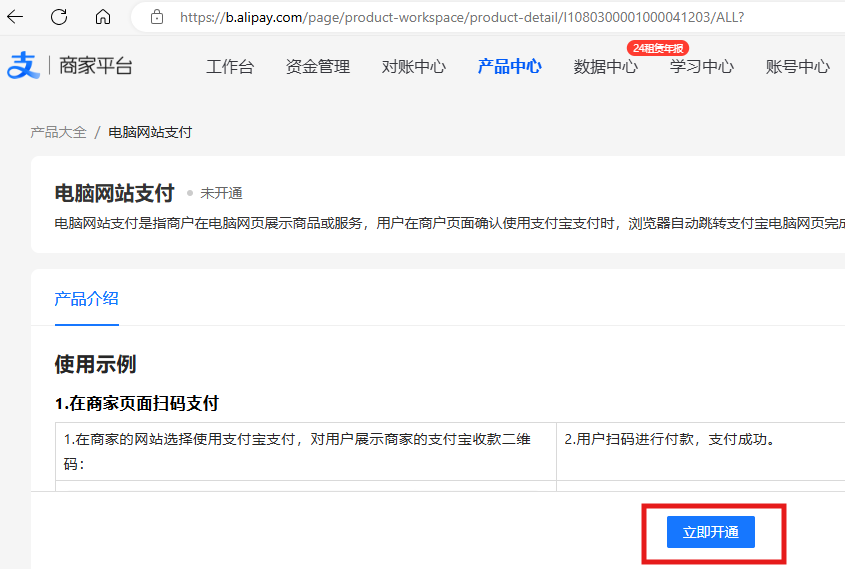Click the product description paragraph text
This screenshot has width=845, height=569.
[449, 223]
